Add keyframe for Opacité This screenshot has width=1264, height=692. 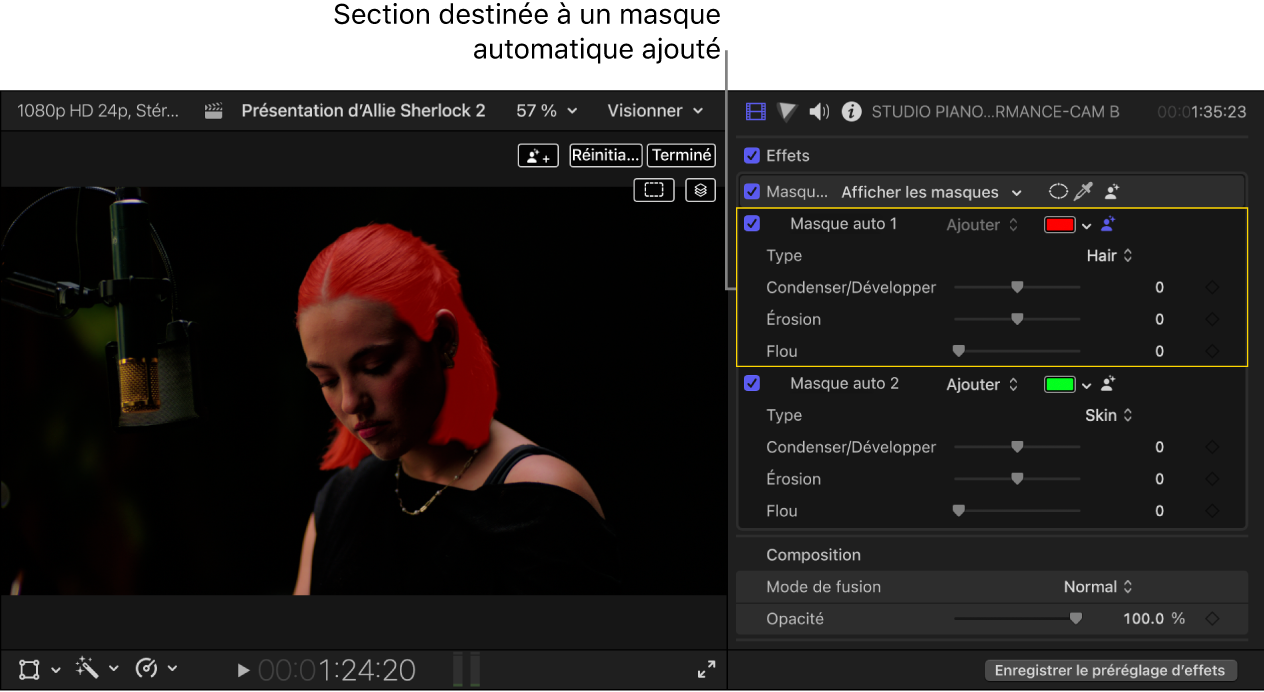1212,619
